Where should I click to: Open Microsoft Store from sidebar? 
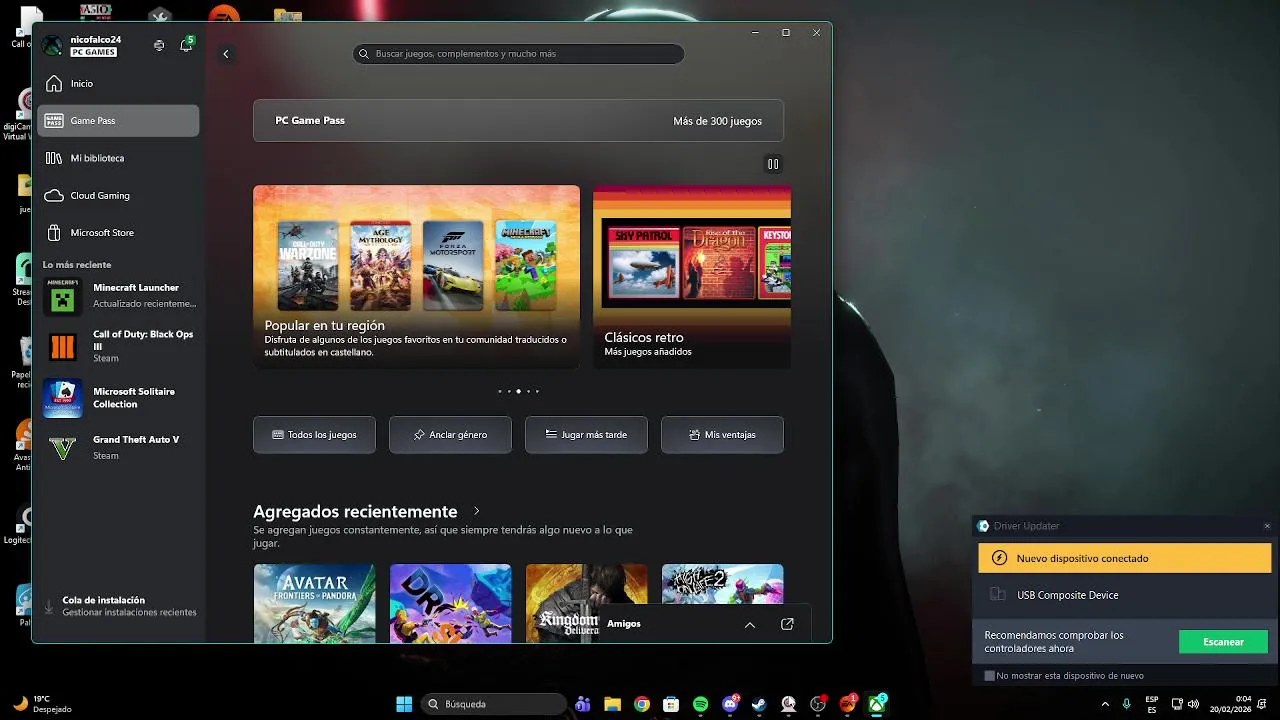118,233
